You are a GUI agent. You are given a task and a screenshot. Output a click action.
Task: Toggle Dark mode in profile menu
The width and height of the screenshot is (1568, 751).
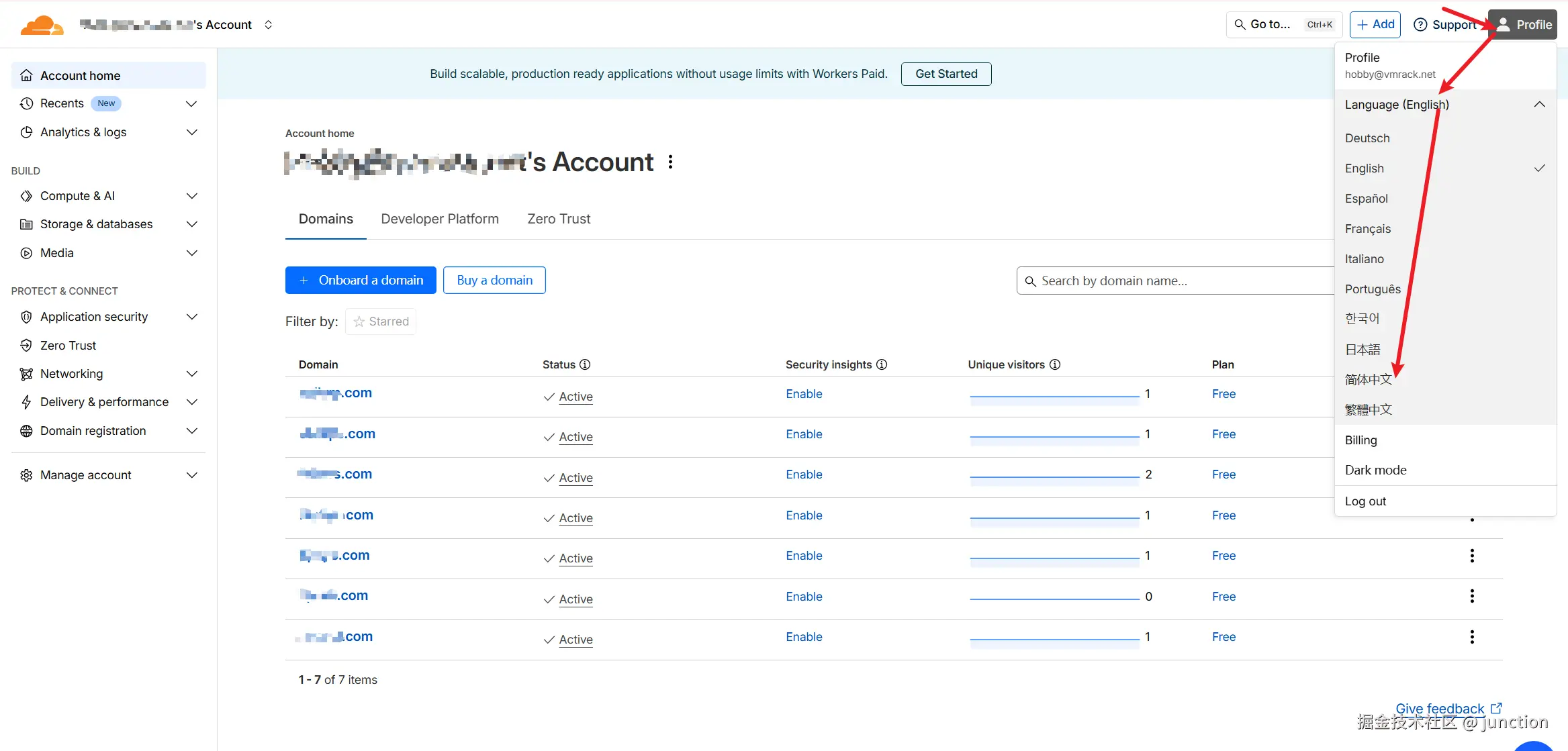tap(1375, 470)
